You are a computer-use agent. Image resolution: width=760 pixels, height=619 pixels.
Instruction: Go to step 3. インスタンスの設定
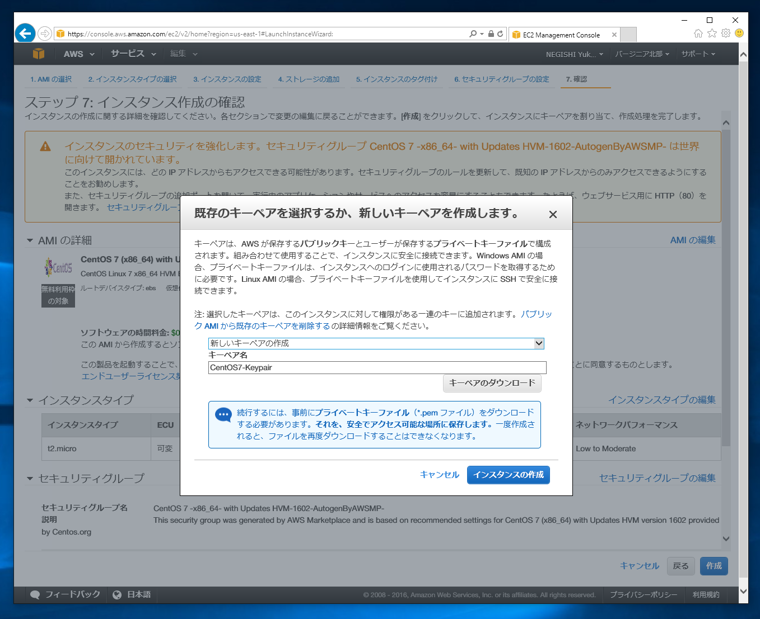(x=227, y=79)
